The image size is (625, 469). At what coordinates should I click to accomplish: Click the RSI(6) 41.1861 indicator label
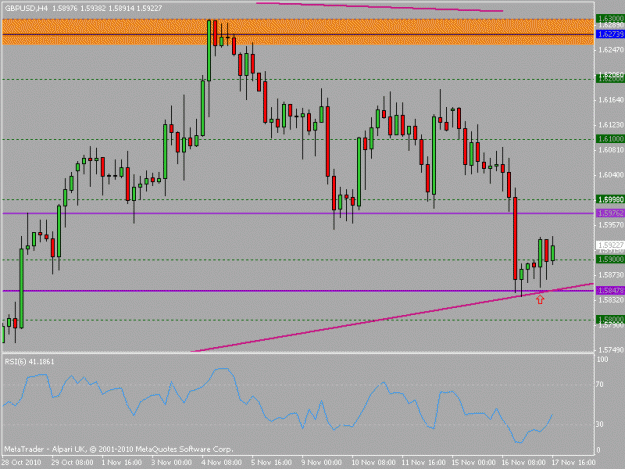click(x=29, y=361)
